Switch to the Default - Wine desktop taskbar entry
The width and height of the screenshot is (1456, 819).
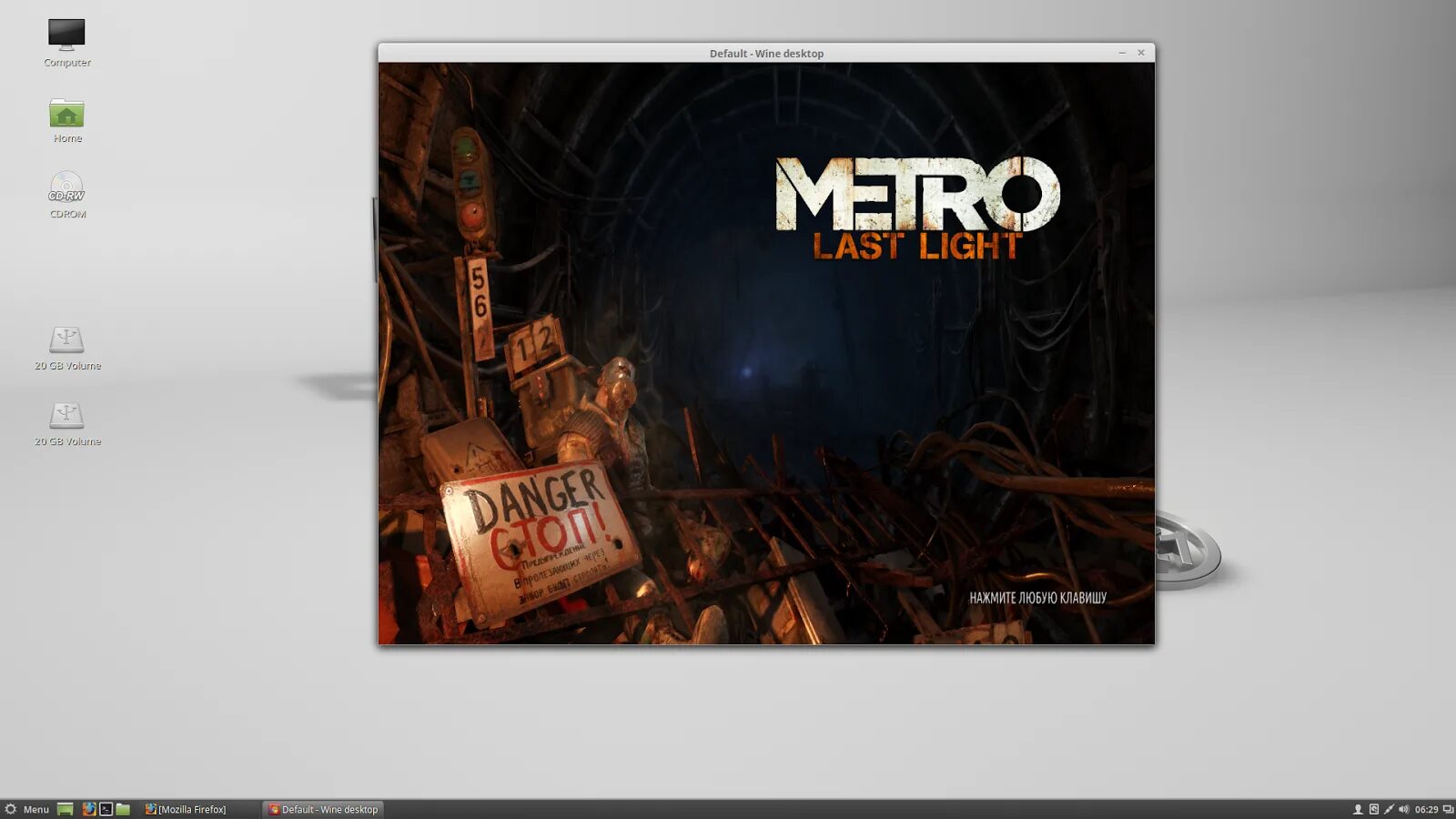click(x=324, y=809)
